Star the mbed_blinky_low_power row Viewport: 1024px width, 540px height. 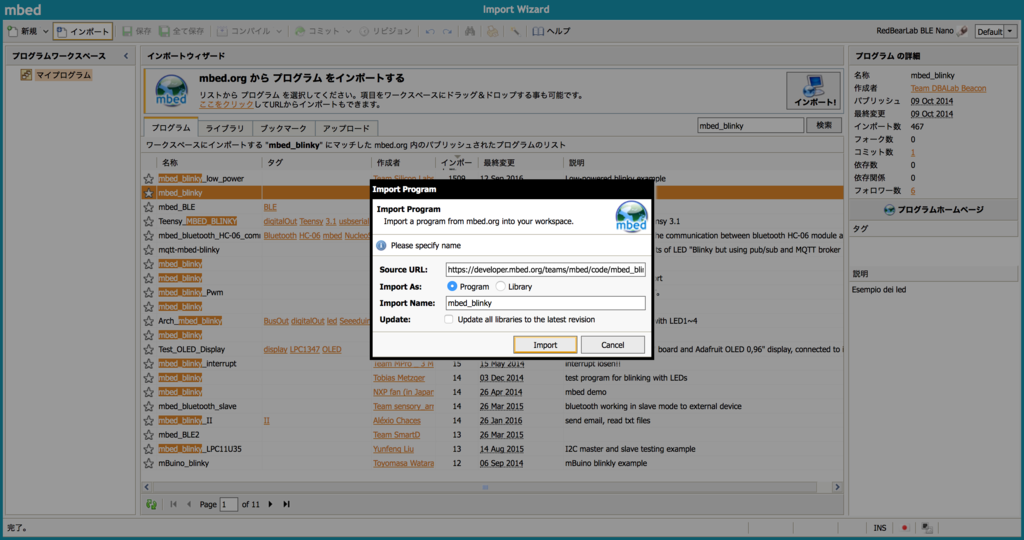click(149, 179)
